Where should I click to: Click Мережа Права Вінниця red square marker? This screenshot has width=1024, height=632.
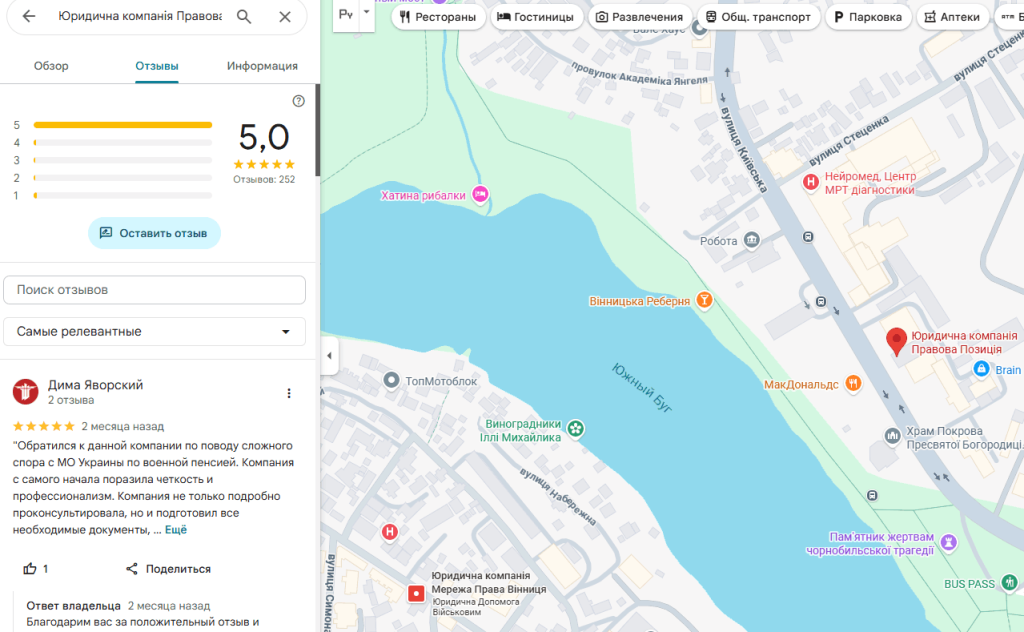(x=417, y=593)
